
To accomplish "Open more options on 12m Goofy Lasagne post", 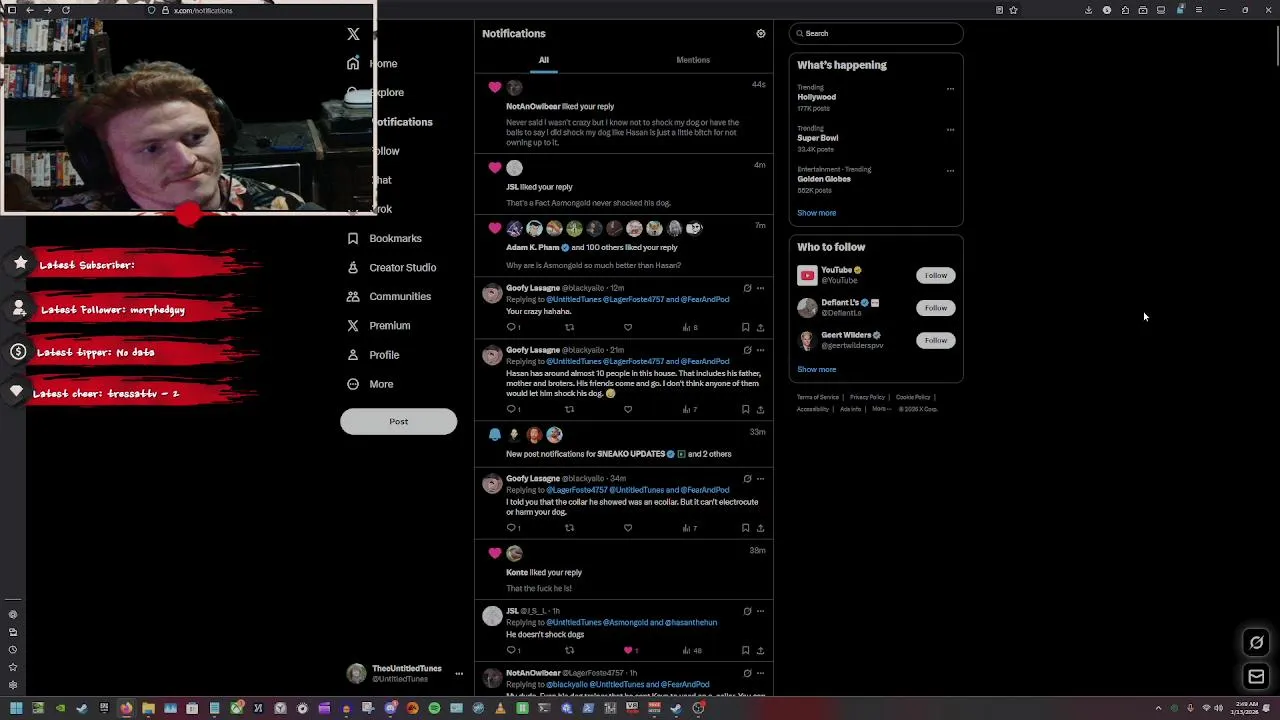I will pos(761,288).
